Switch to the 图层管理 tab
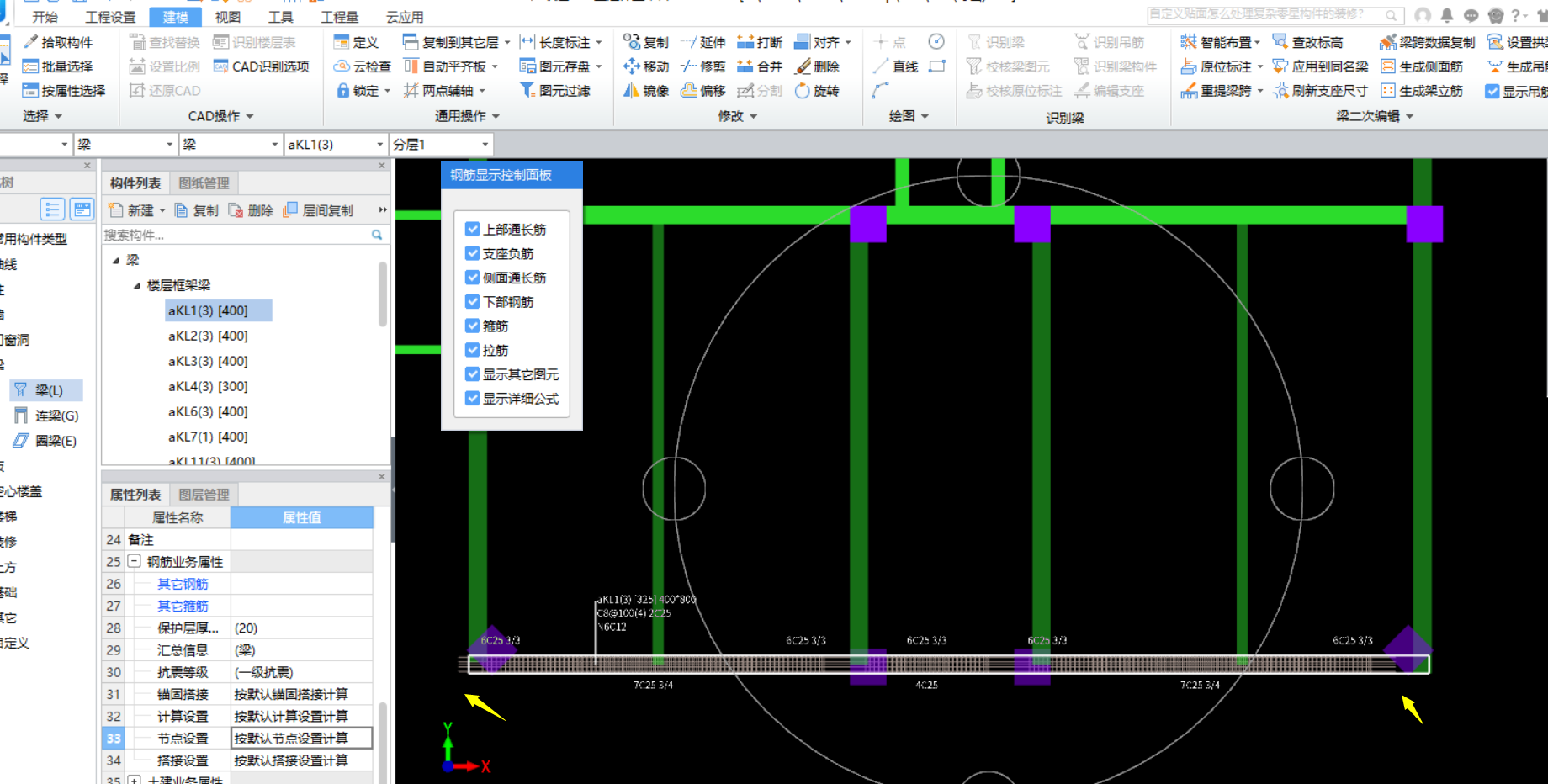 click(204, 495)
